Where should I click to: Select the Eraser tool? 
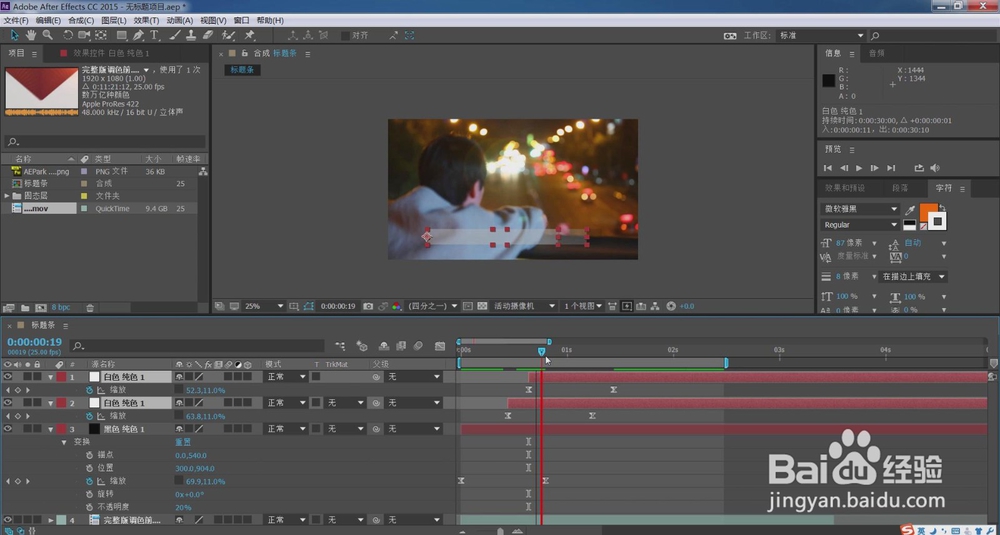(x=207, y=35)
